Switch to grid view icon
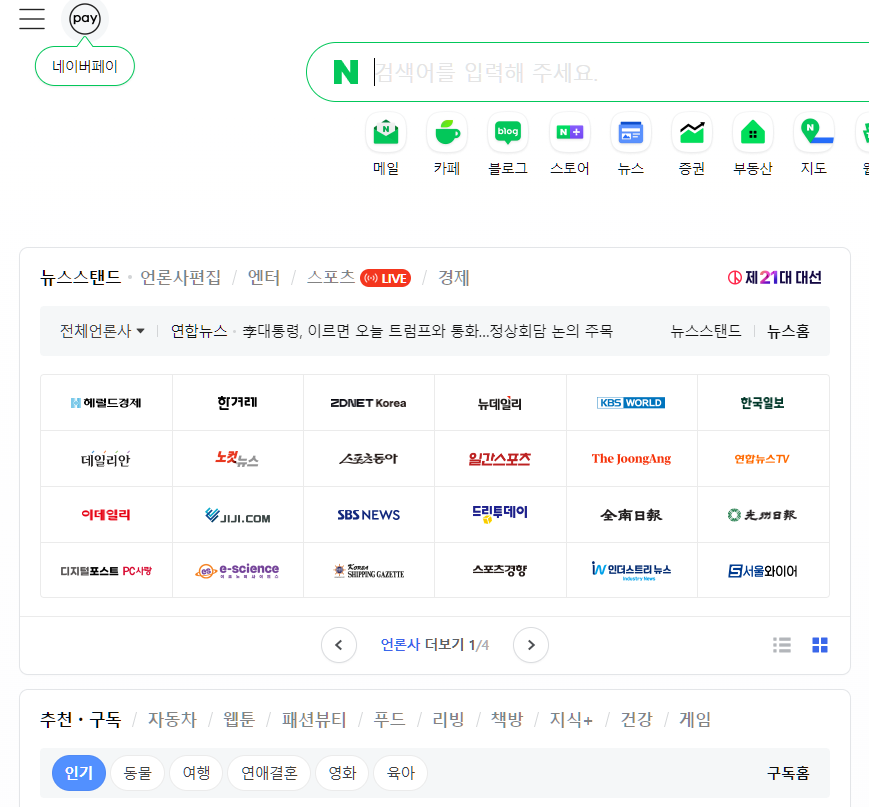This screenshot has width=869, height=807. click(x=820, y=645)
